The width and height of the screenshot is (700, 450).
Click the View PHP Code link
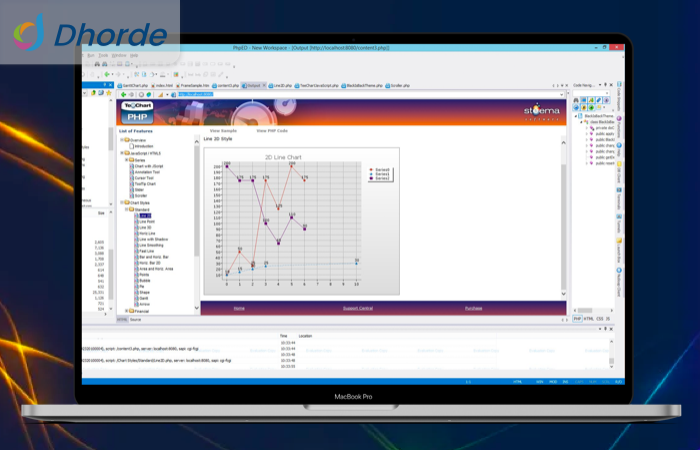272,131
